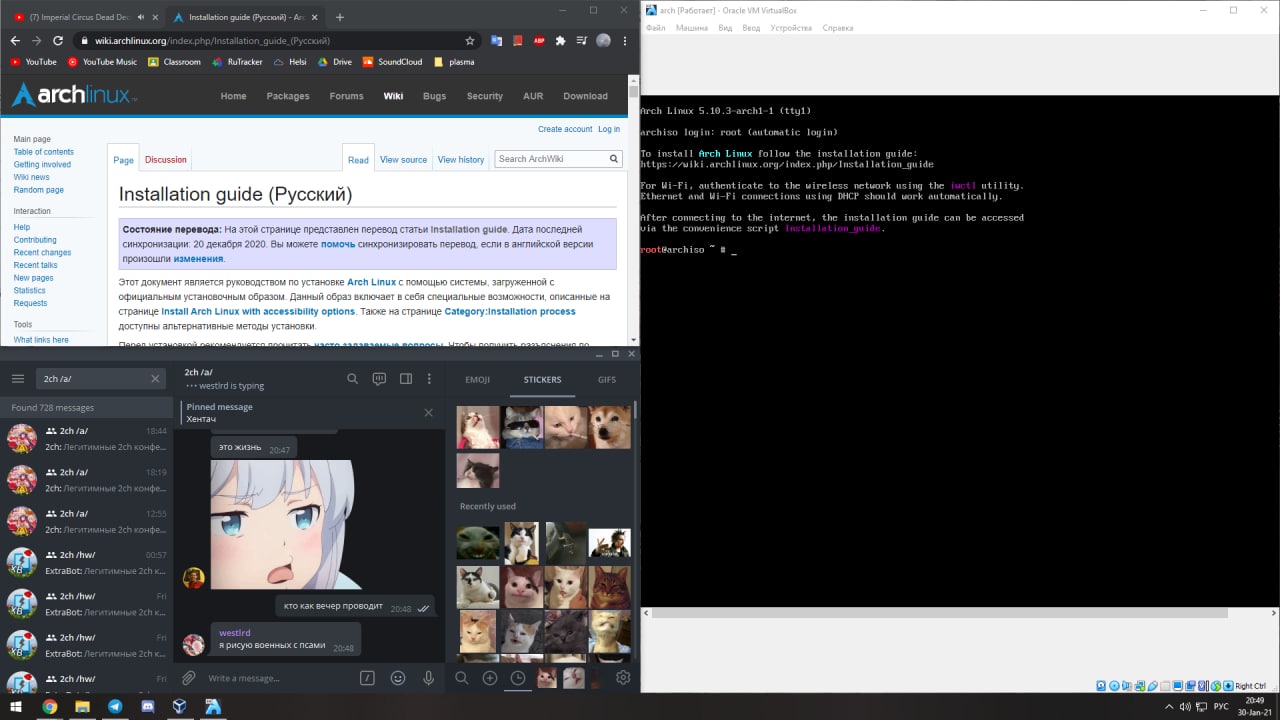This screenshot has width=1280, height=720.
Task: Open Google Translate extension icon
Action: pyautogui.click(x=497, y=41)
